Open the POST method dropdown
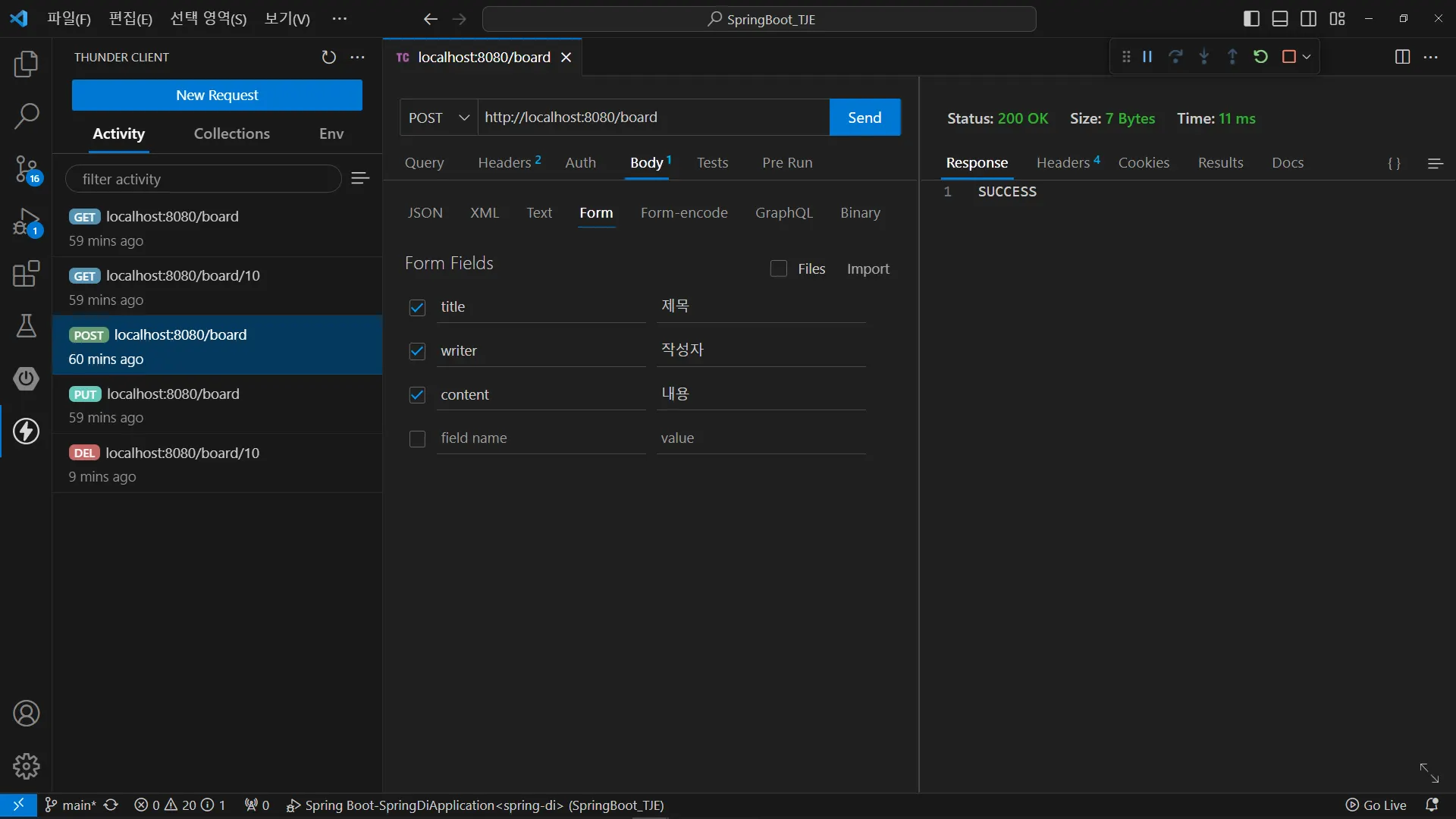1456x819 pixels. tap(439, 118)
